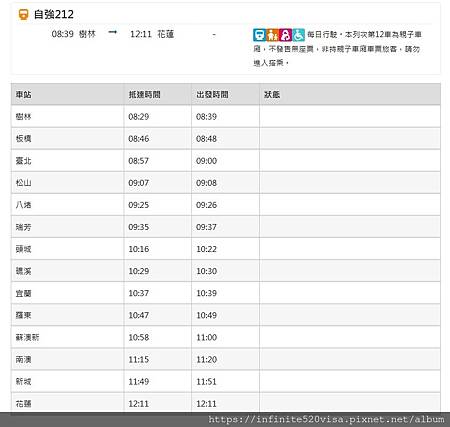
Task: Select the 樹林 station row in table
Action: pyautogui.click(x=226, y=116)
